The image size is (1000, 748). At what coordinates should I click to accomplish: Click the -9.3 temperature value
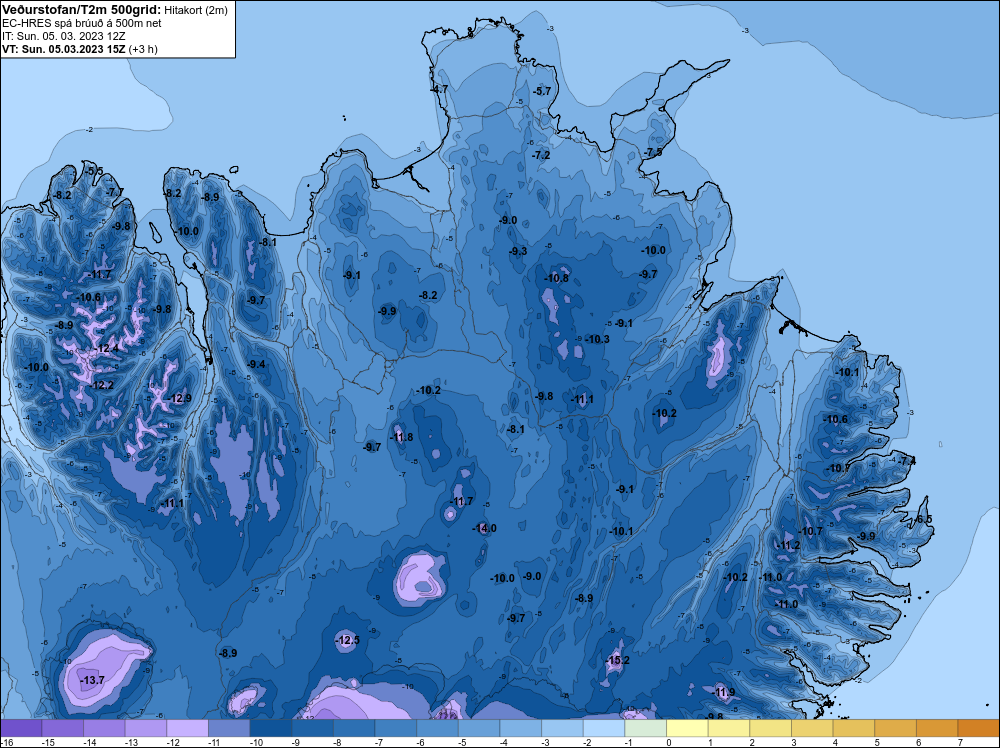tap(518, 251)
